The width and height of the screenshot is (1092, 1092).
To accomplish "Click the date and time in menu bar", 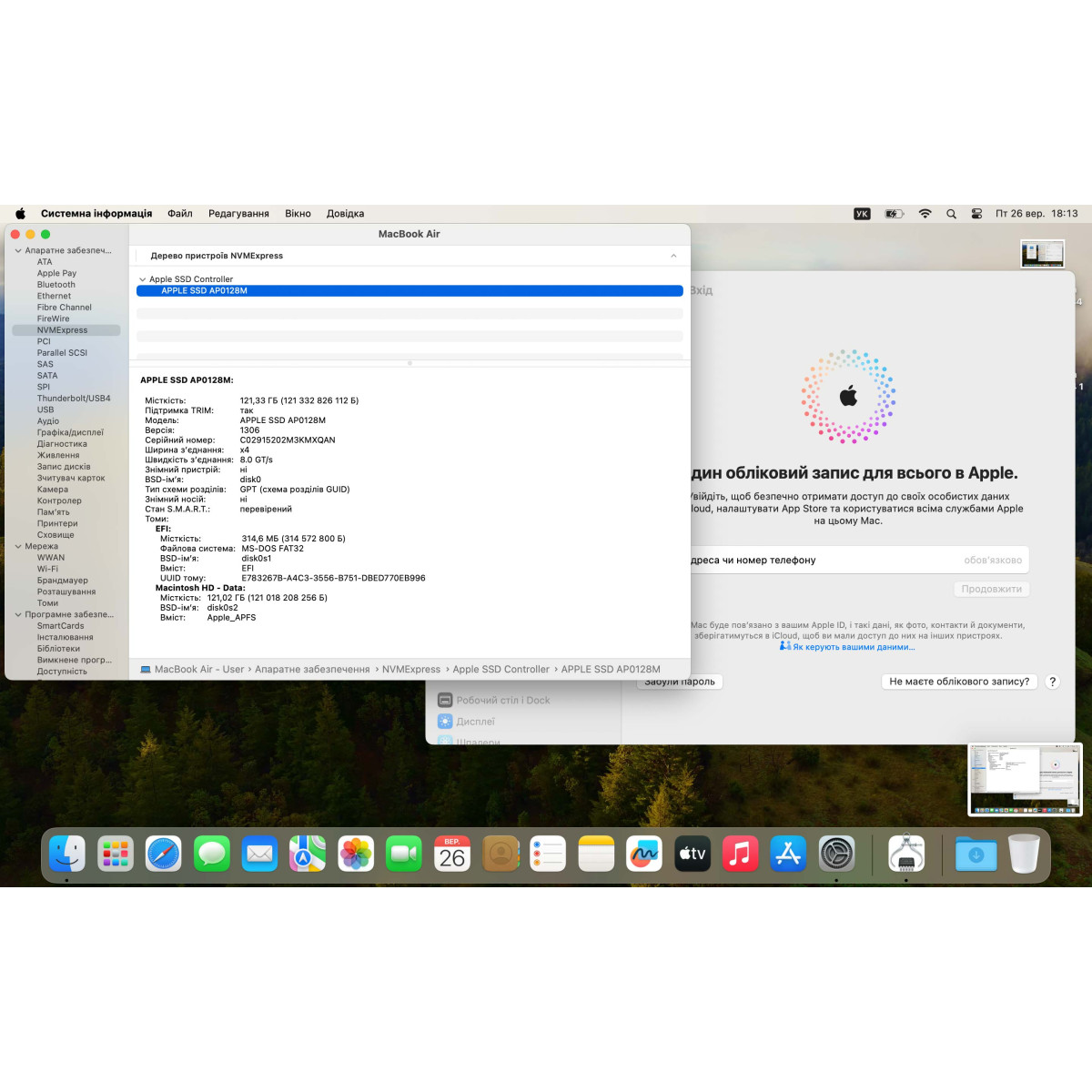I will pyautogui.click(x=1036, y=214).
